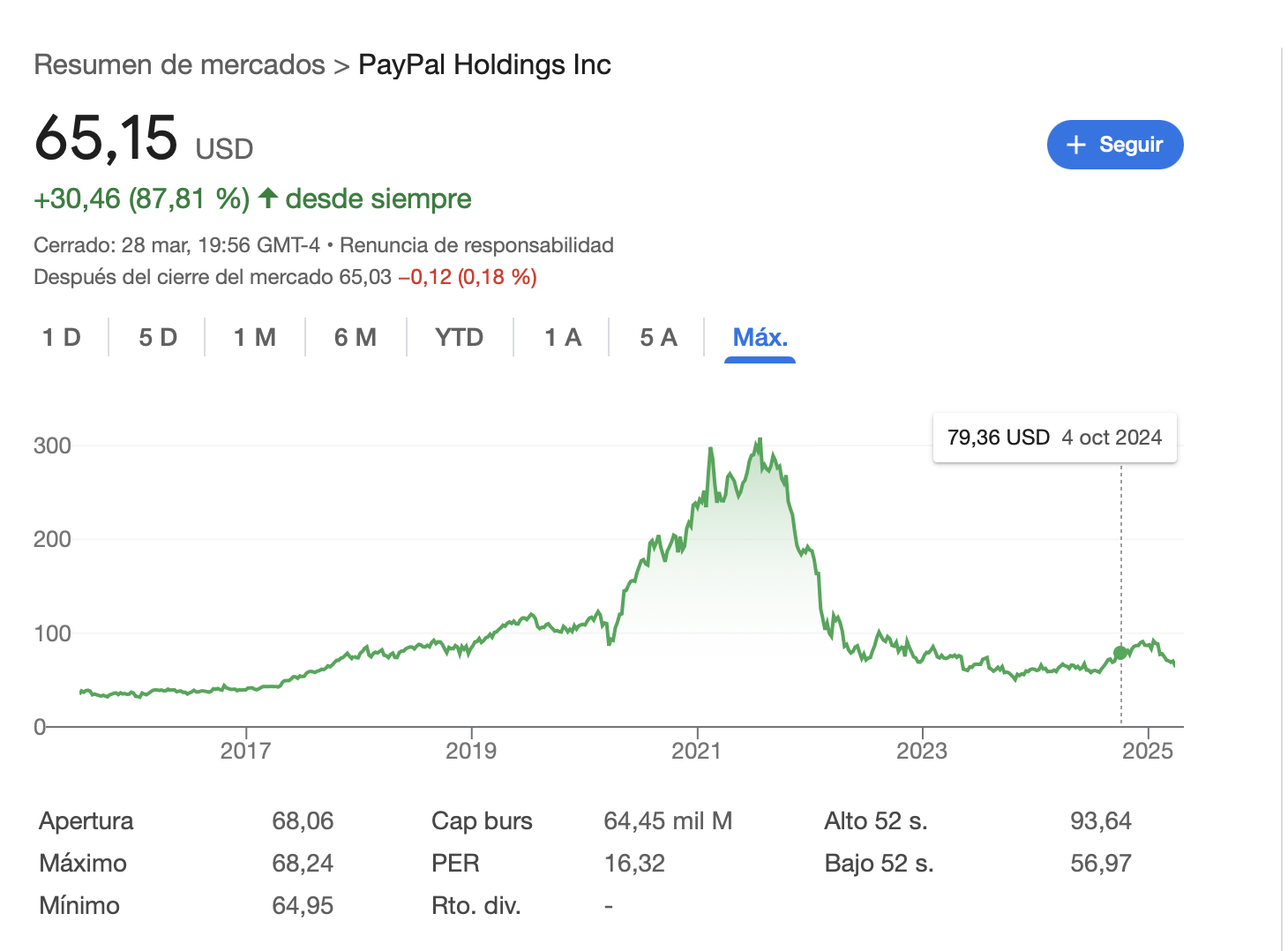Click the 2017 x-axis label
The height and width of the screenshot is (951, 1288).
coord(245,751)
